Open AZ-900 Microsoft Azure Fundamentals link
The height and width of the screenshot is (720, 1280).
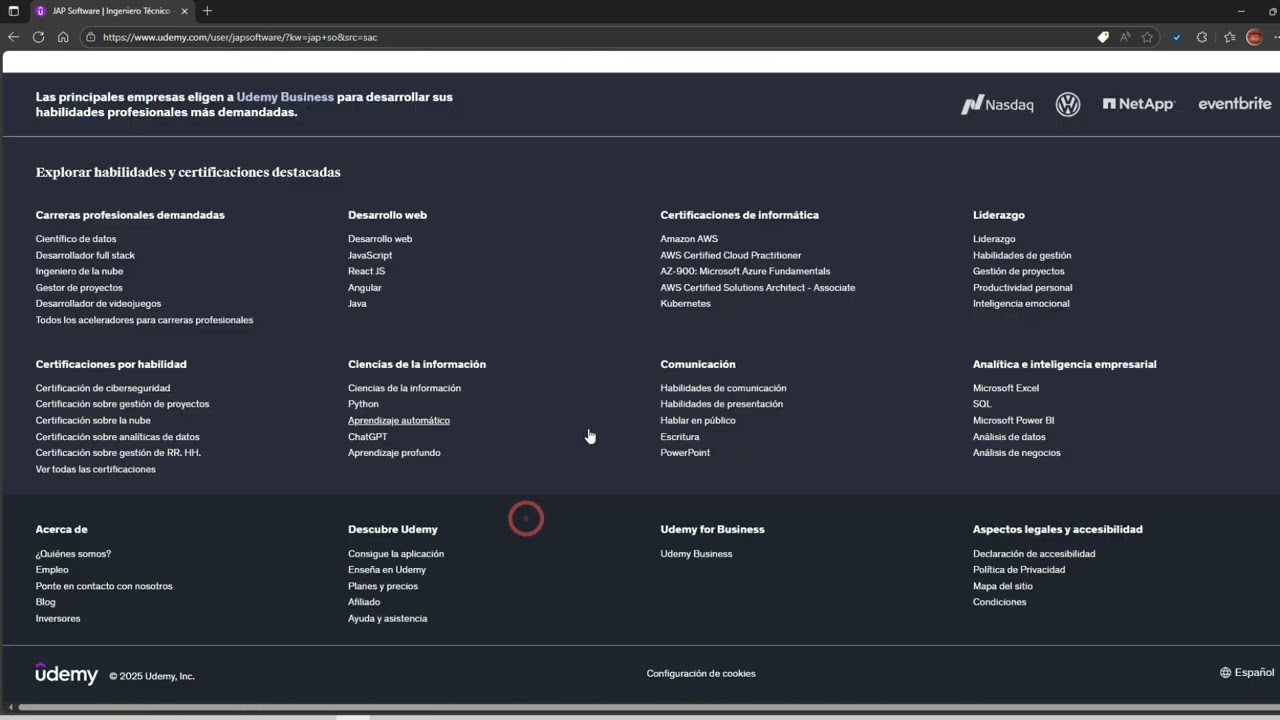coord(745,271)
